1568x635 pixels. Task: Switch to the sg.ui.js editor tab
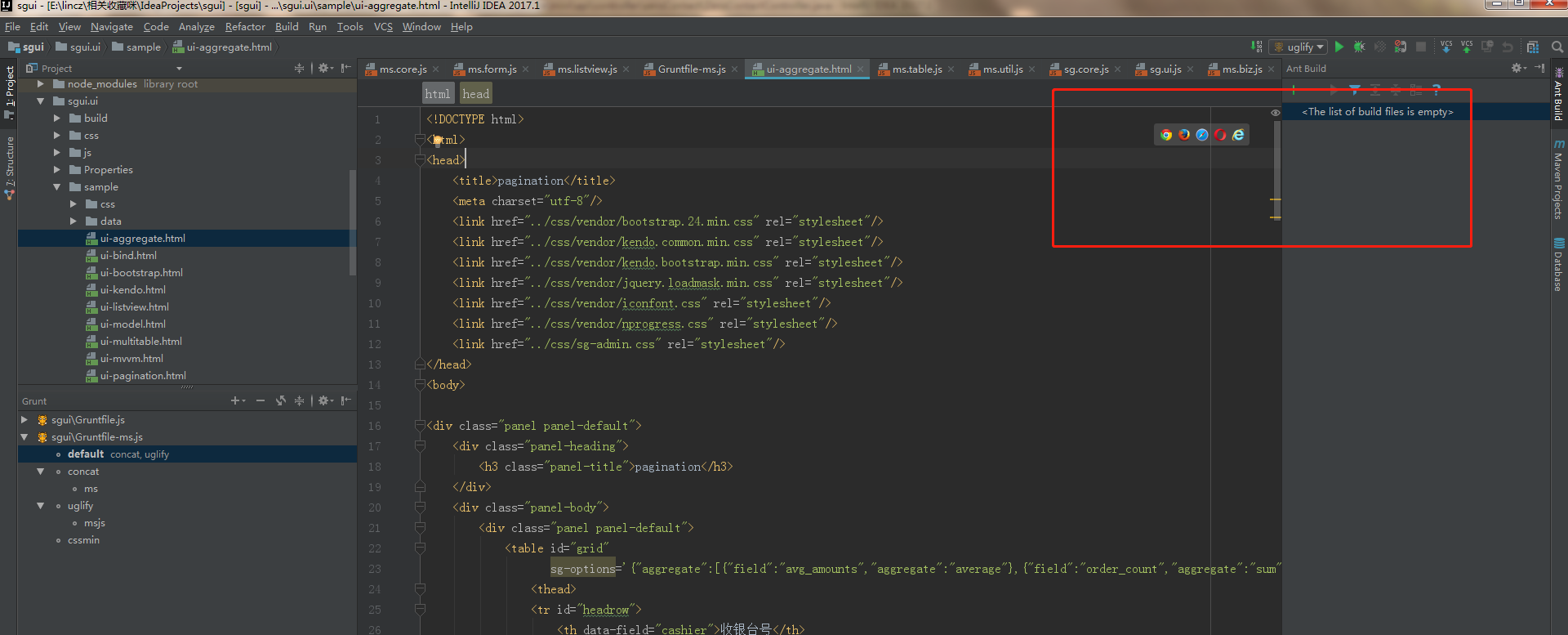click(1165, 69)
